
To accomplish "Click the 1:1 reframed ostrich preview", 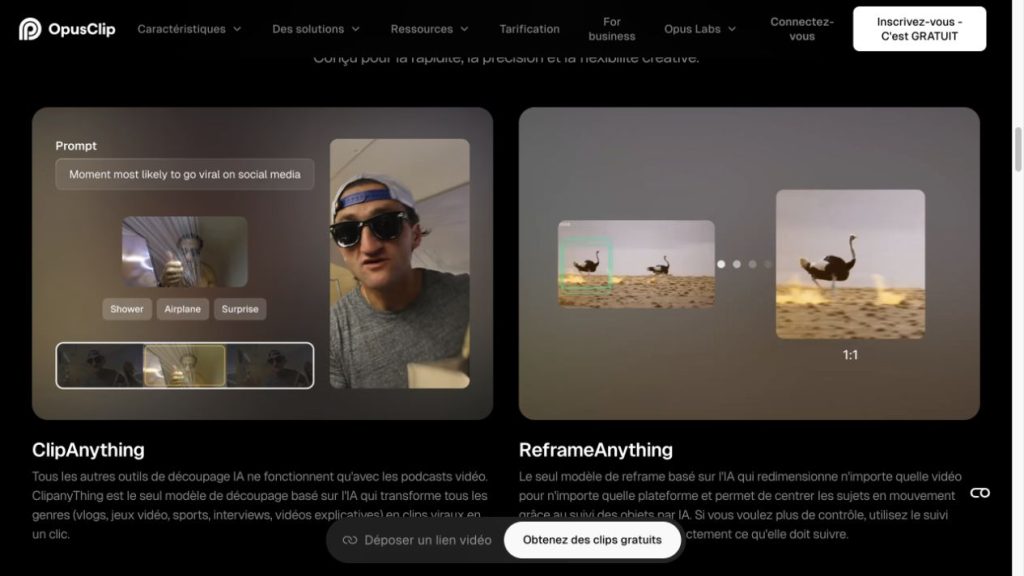I will click(850, 264).
